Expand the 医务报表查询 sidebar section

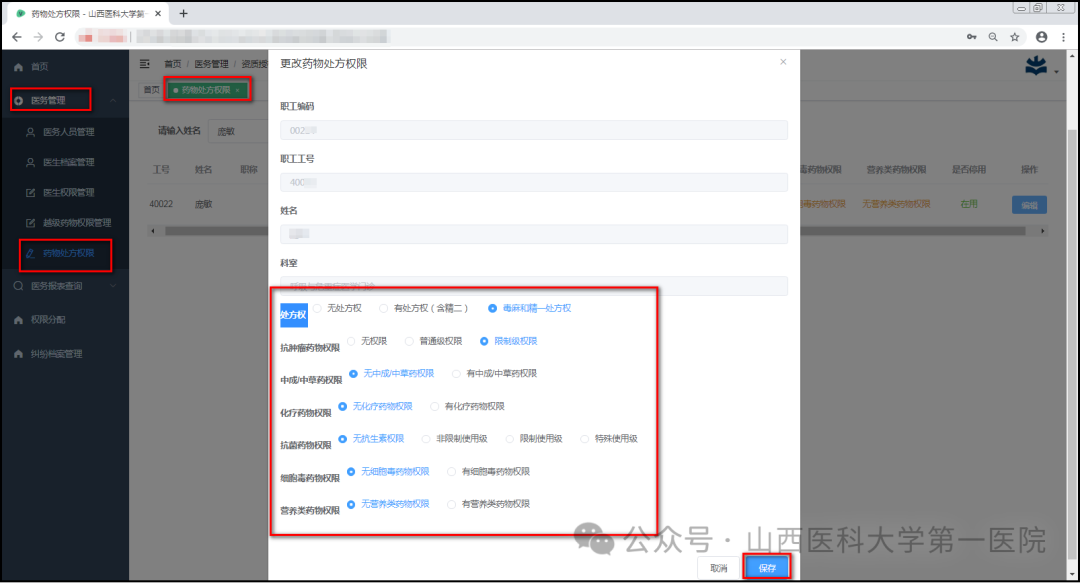click(x=57, y=285)
